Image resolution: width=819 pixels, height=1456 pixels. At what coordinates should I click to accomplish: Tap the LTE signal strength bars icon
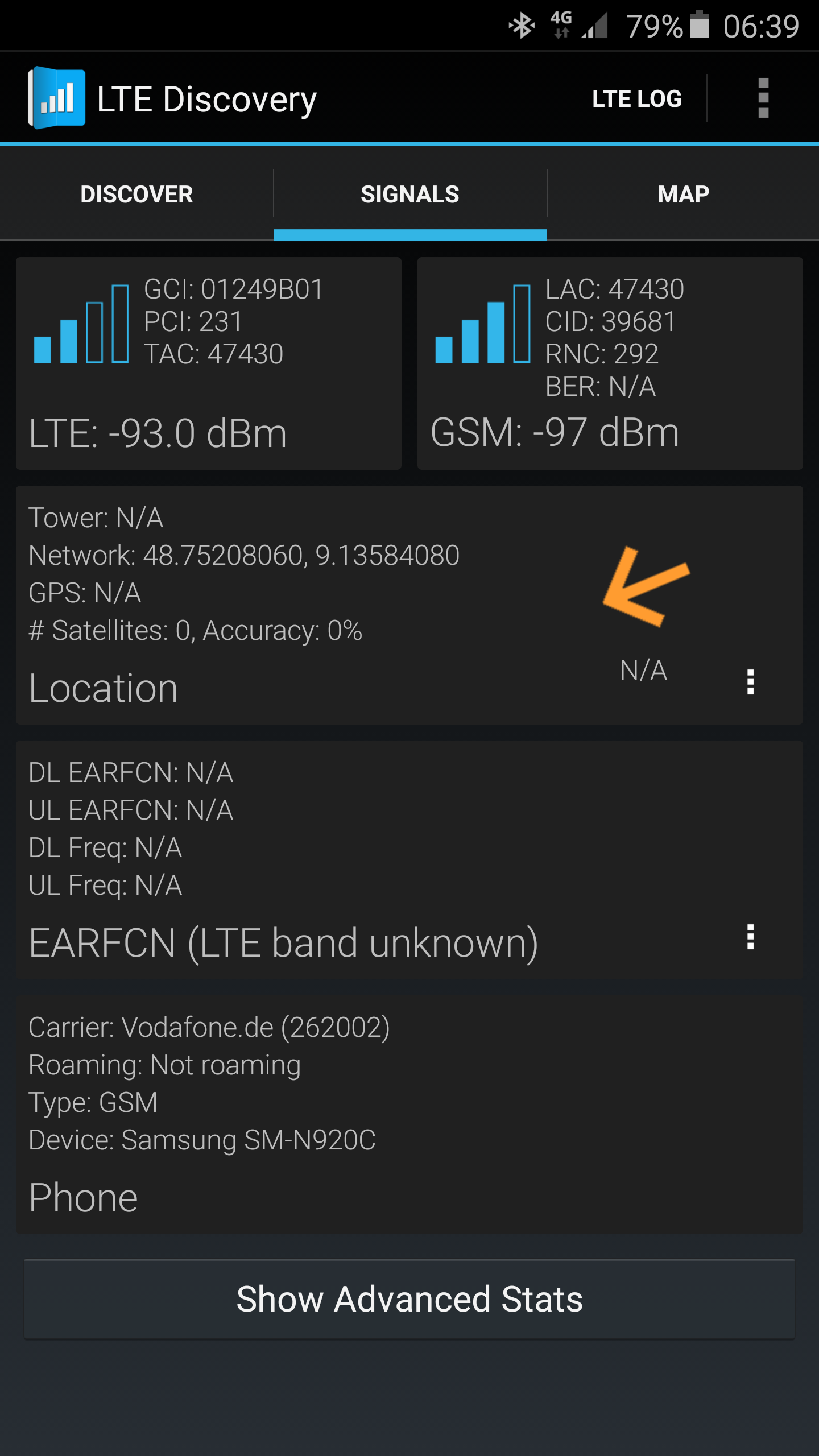coord(81,324)
